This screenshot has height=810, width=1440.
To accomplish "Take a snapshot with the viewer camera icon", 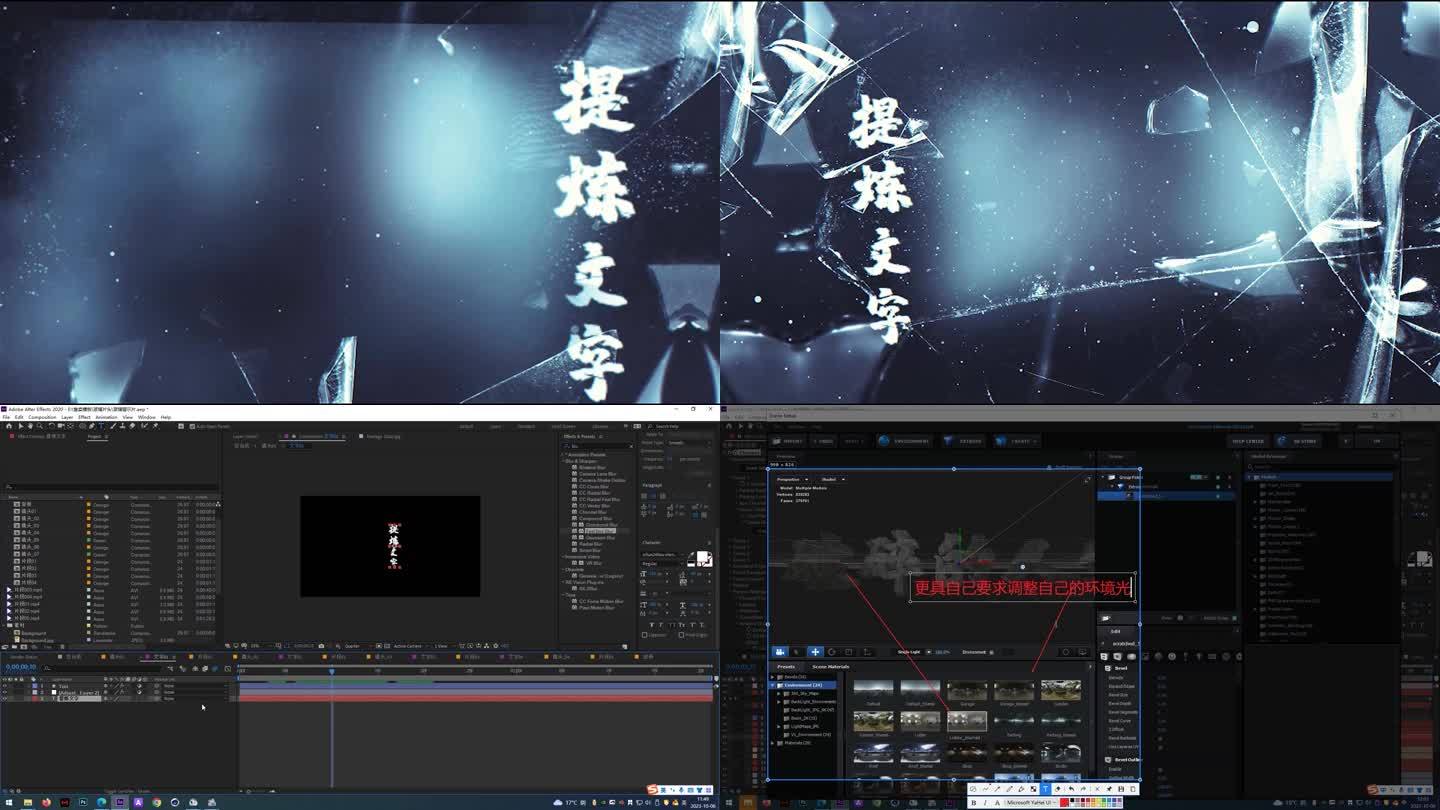I will (321, 646).
